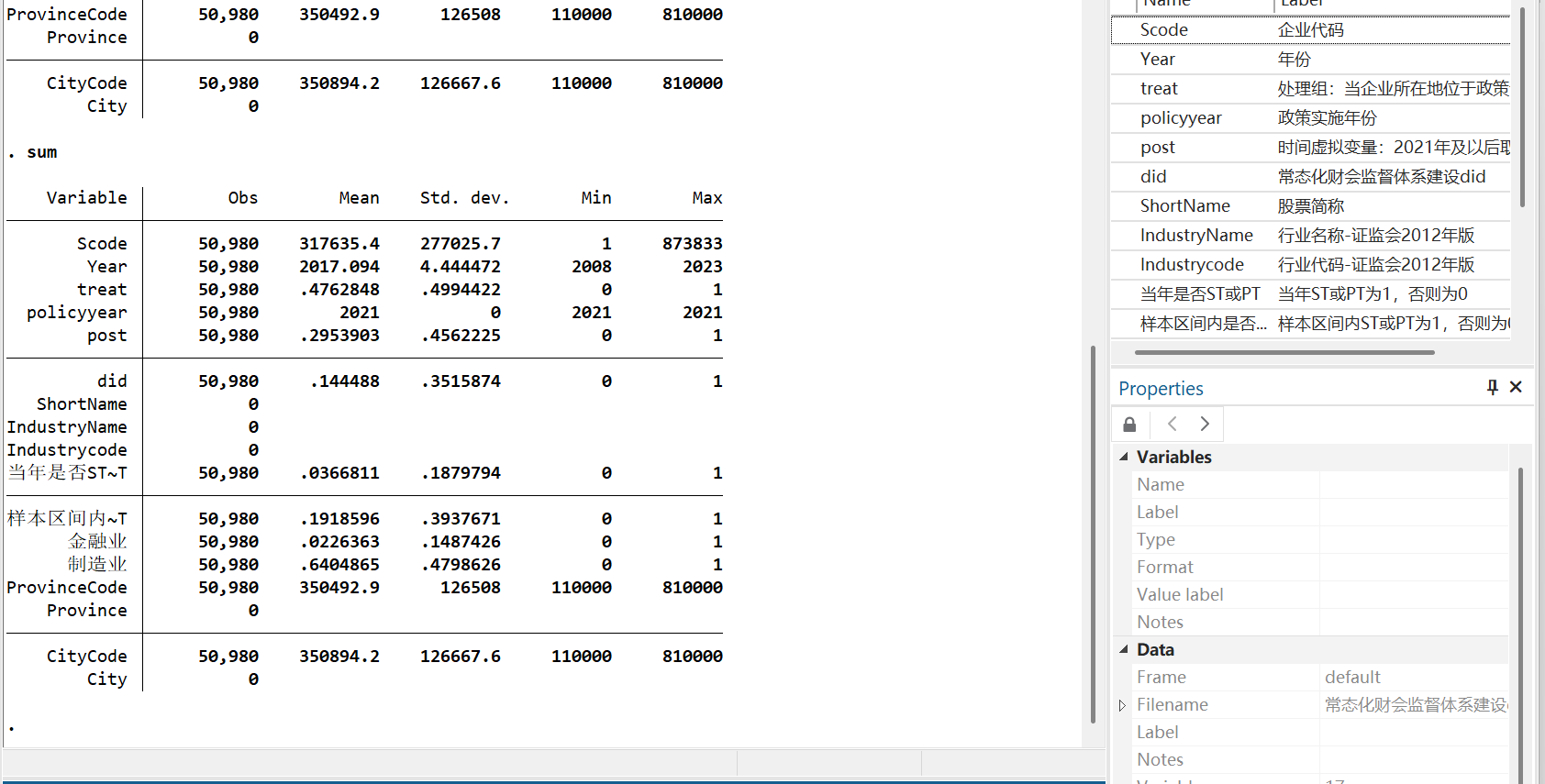Viewport: 1545px width, 784px height.
Task: Click the Obs column header in results
Action: pyautogui.click(x=243, y=198)
